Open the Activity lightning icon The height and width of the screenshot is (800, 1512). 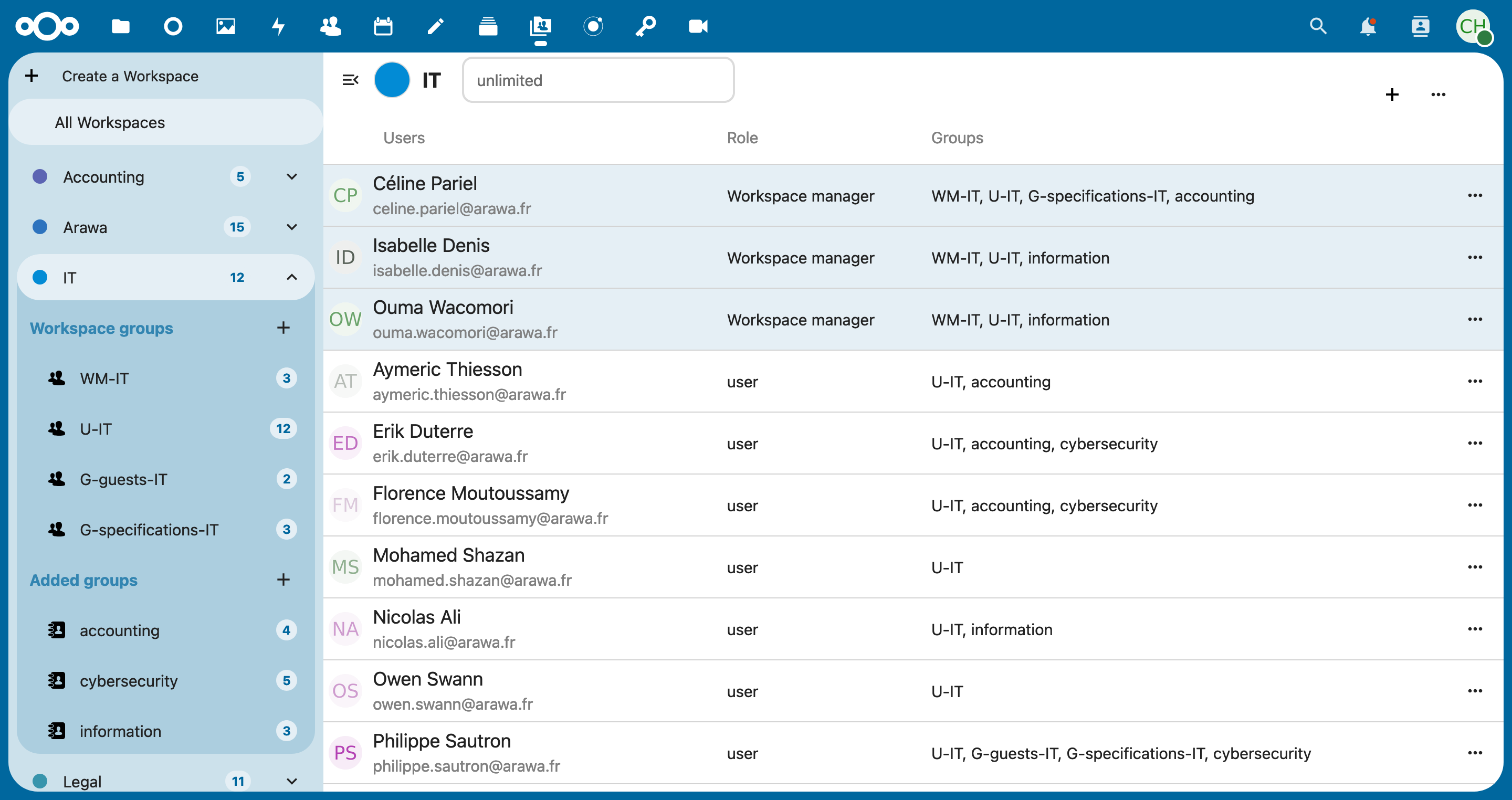point(278,26)
